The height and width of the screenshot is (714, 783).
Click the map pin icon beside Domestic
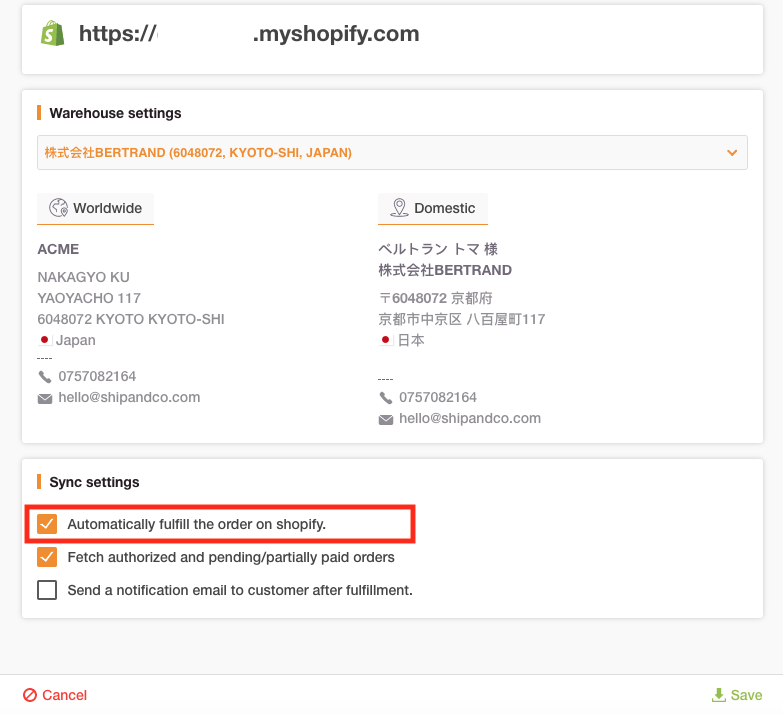tap(399, 208)
